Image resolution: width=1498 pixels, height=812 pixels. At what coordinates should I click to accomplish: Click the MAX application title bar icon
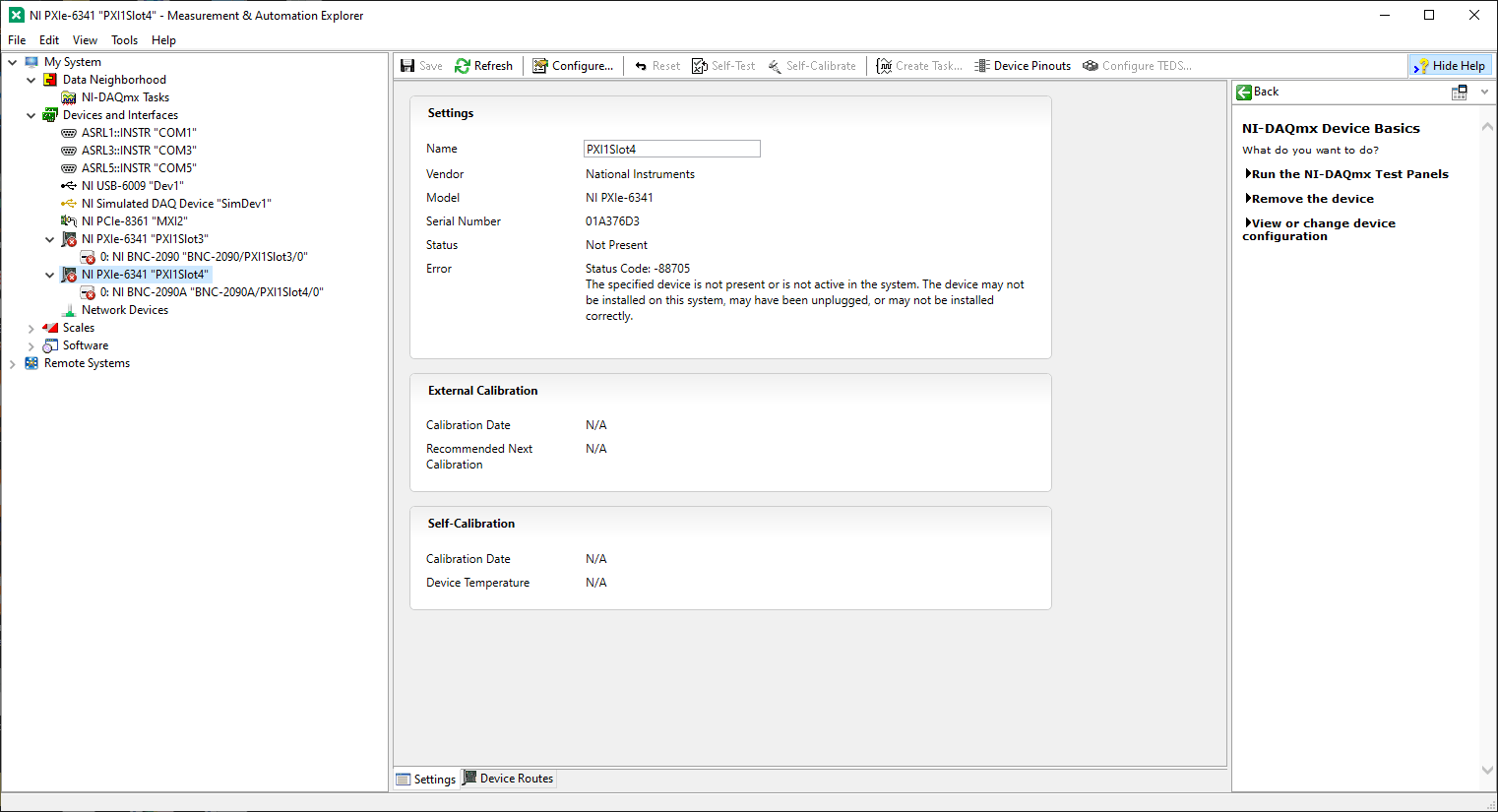16,15
